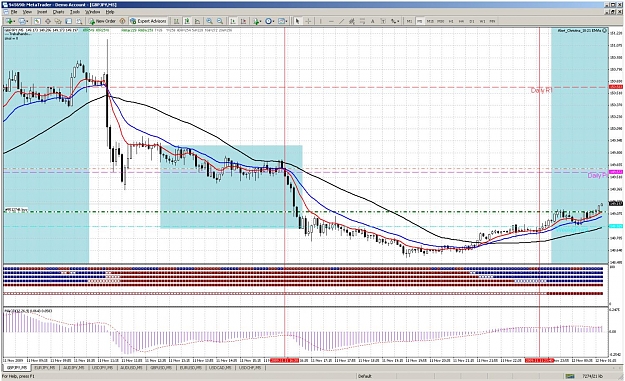Open the New Chart toolbar icon
Screen dimensions: 625x381
click(8, 21)
